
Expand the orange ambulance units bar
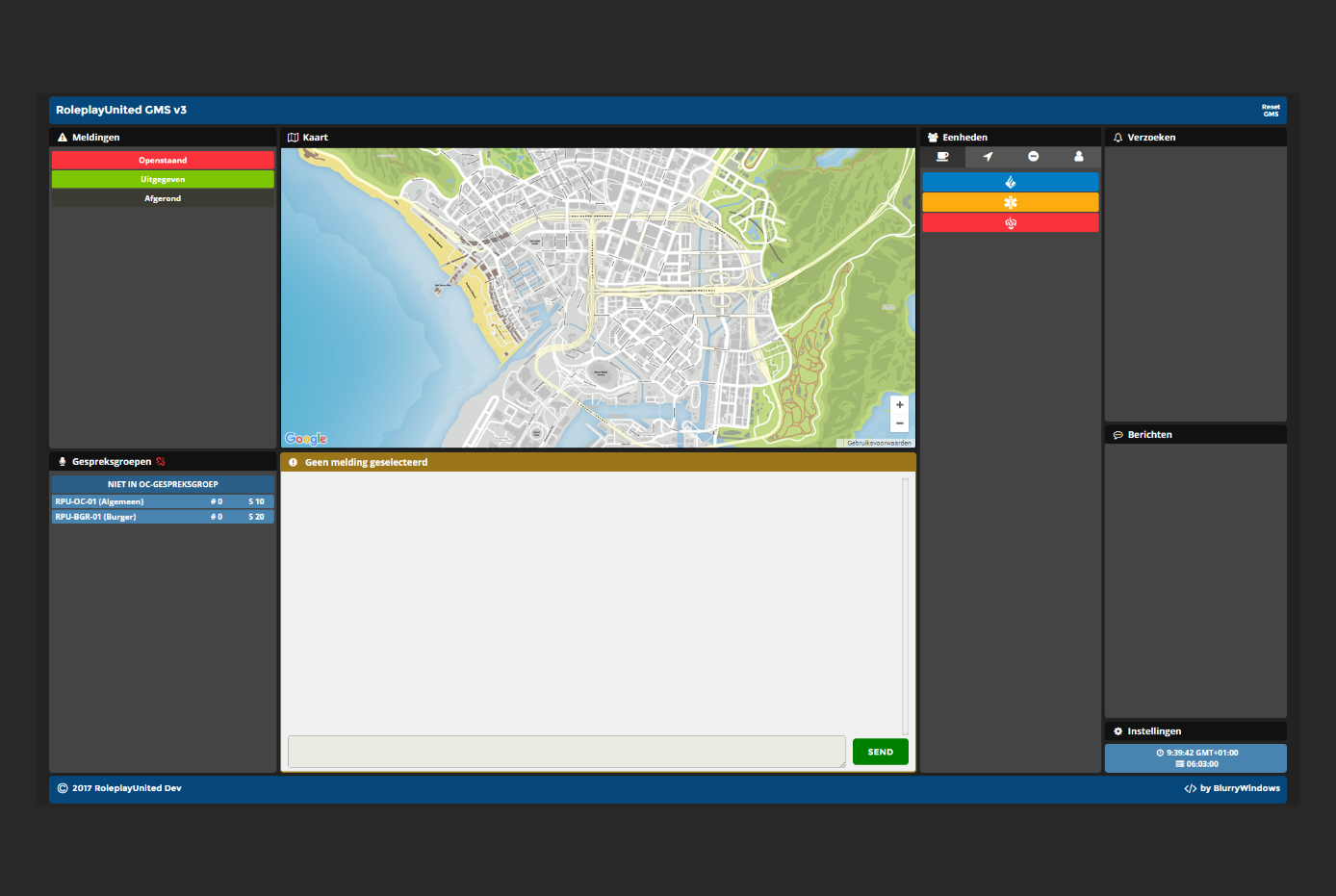point(1010,202)
